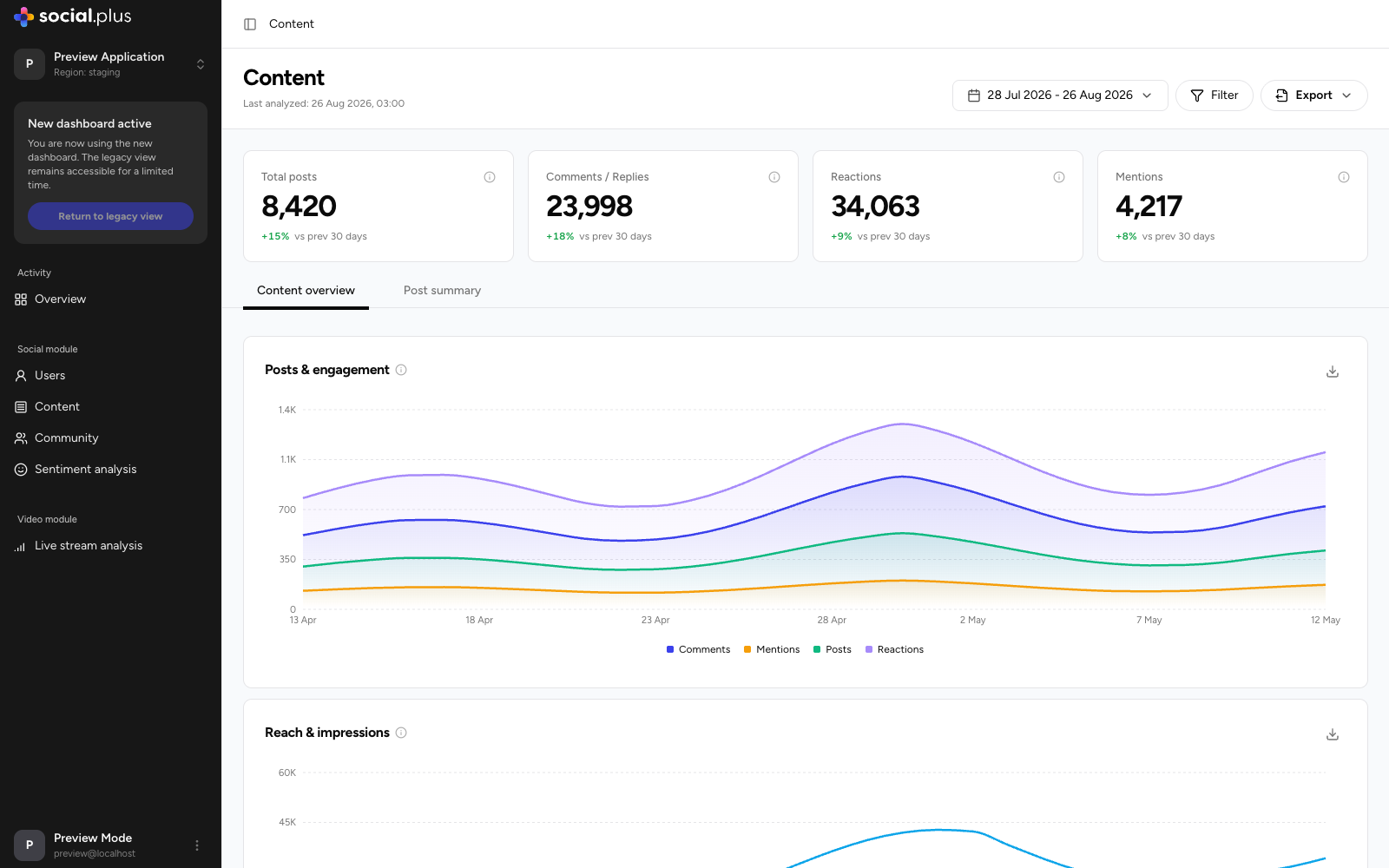The width and height of the screenshot is (1389, 868).
Task: Toggle the Comments legend series
Action: [698, 649]
